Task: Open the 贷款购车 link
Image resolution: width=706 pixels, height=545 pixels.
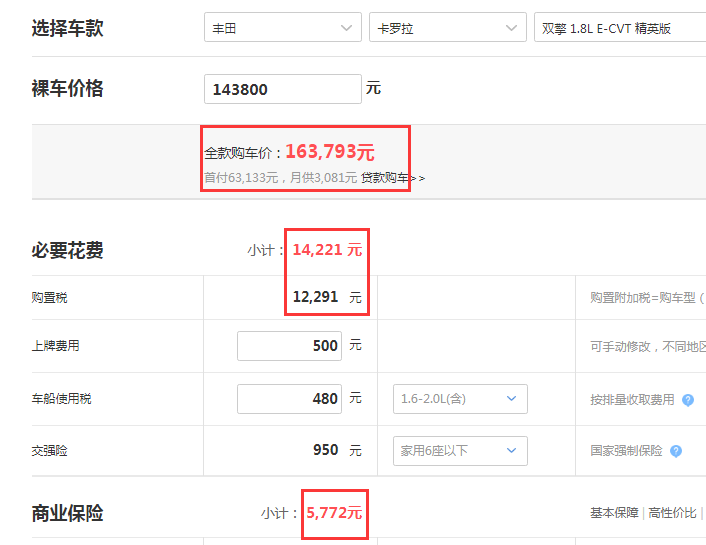Action: pos(393,178)
